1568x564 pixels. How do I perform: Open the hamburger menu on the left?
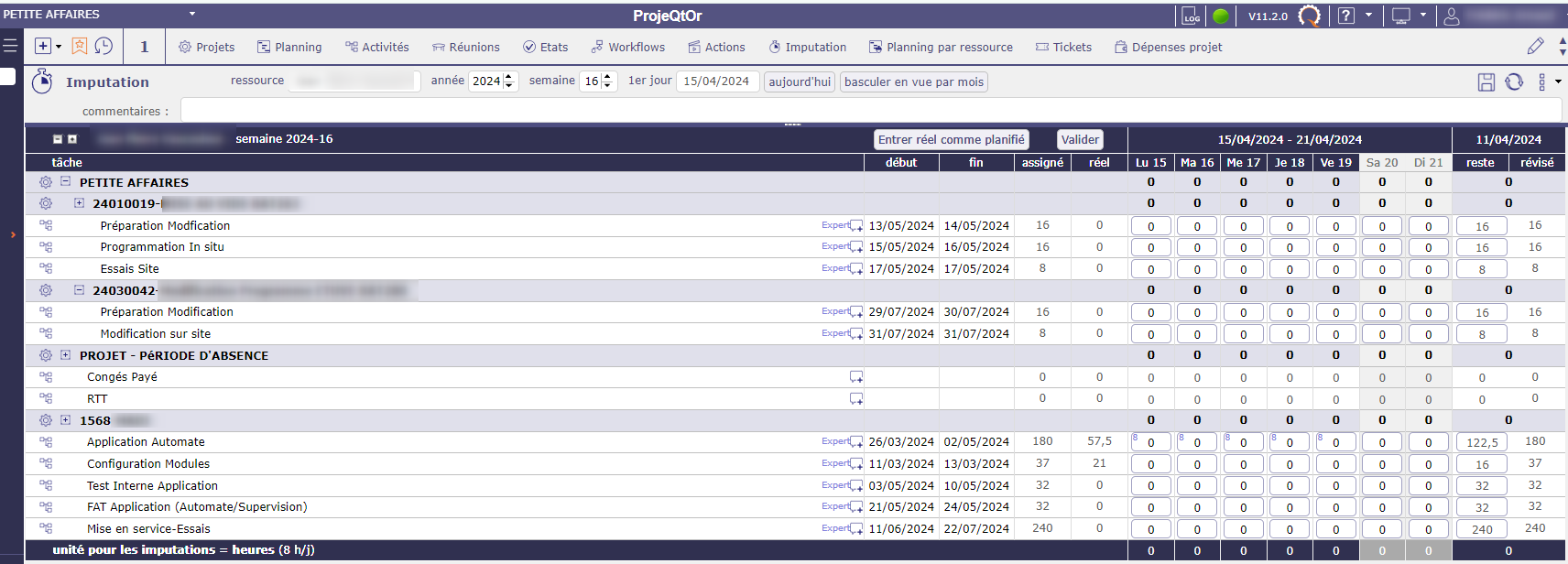tap(10, 46)
